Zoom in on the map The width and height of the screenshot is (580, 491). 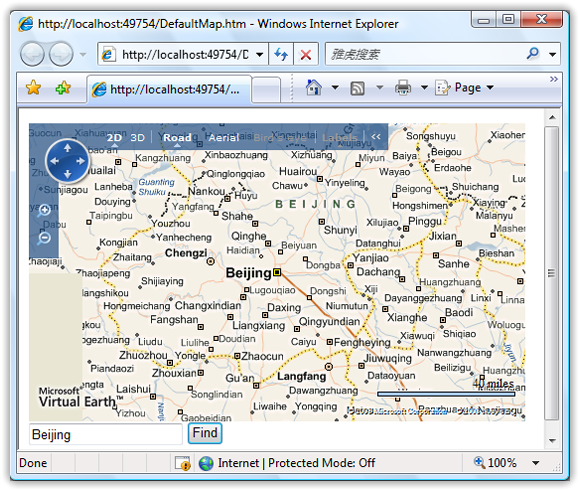[44, 211]
